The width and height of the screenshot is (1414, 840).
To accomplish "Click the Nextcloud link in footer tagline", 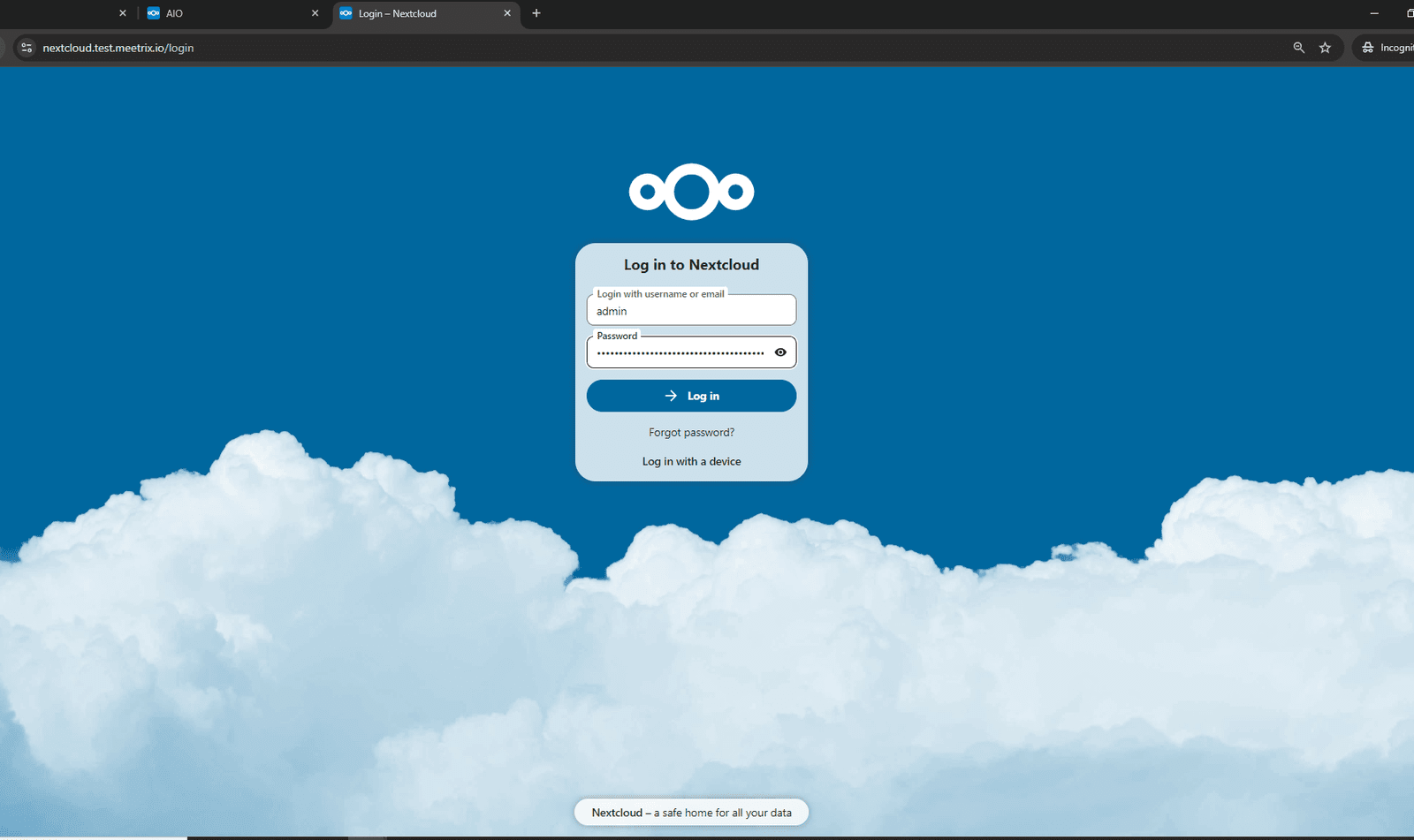I will point(617,813).
